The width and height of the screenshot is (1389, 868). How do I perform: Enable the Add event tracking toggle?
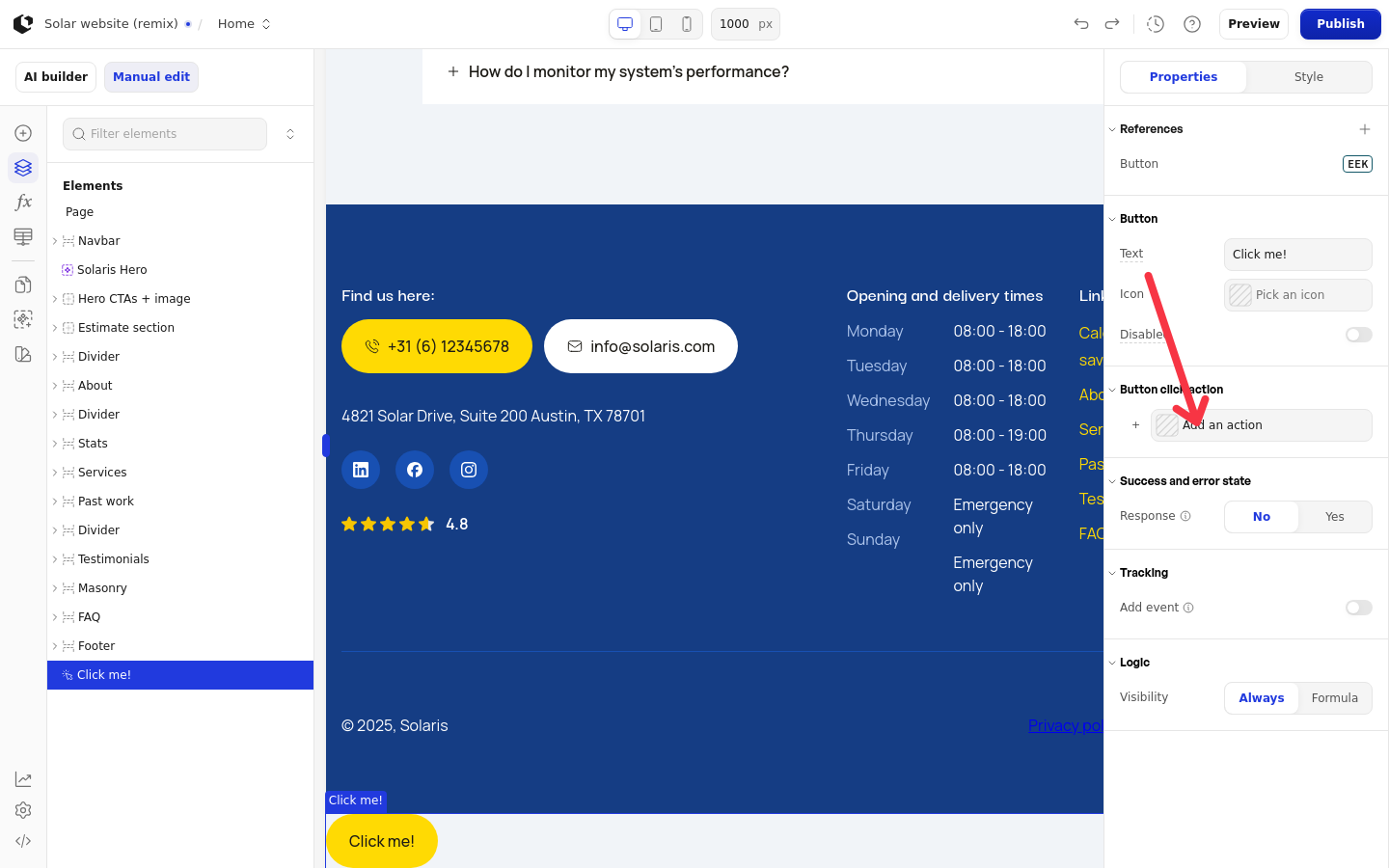coord(1358,608)
